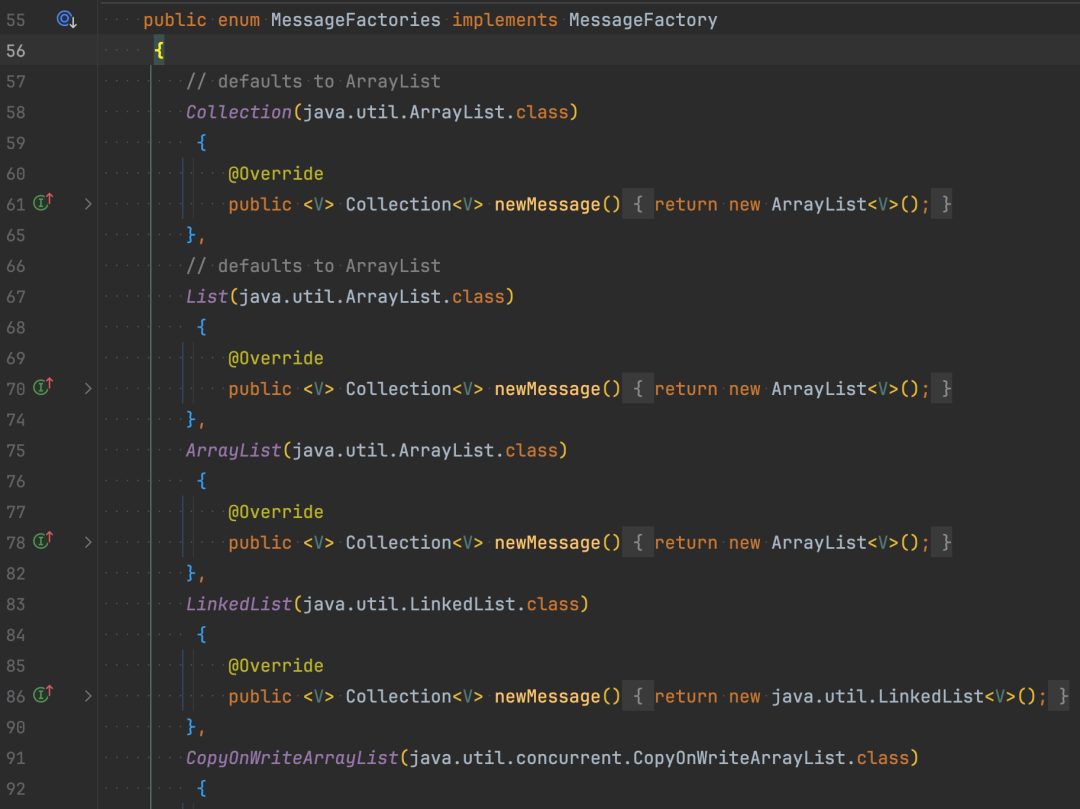Click '@Override' annotation on line 60
Viewport: 1080px width, 809px height.
point(276,174)
